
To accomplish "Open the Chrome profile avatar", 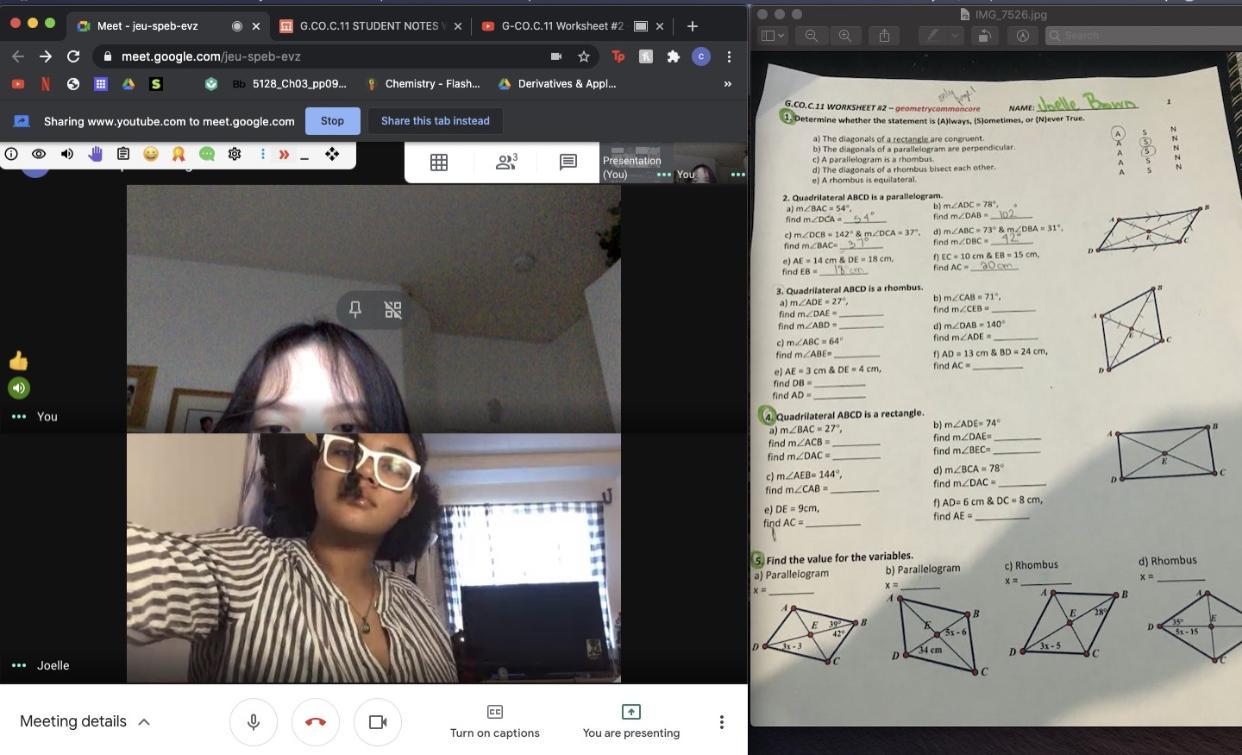I will [701, 56].
